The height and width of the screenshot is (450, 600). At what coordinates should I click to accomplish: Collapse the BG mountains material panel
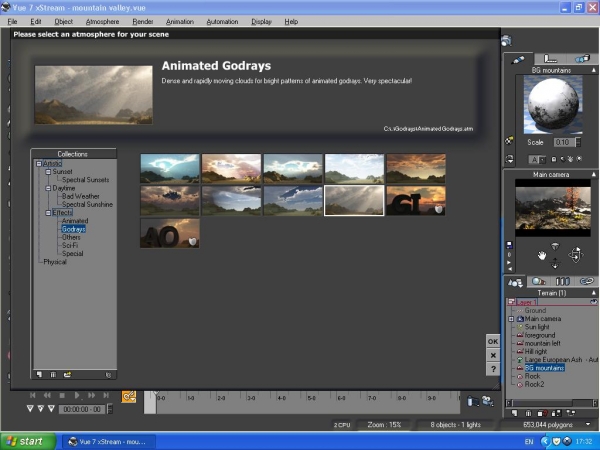pyautogui.click(x=594, y=70)
